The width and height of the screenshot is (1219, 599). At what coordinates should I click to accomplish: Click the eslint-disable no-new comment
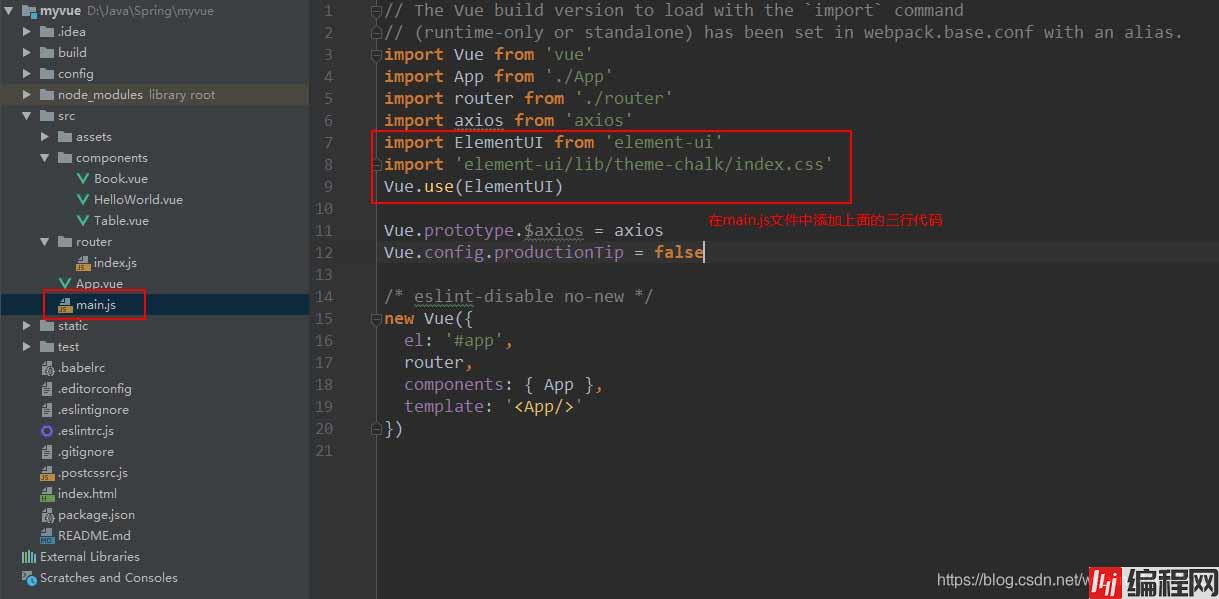(x=518, y=297)
